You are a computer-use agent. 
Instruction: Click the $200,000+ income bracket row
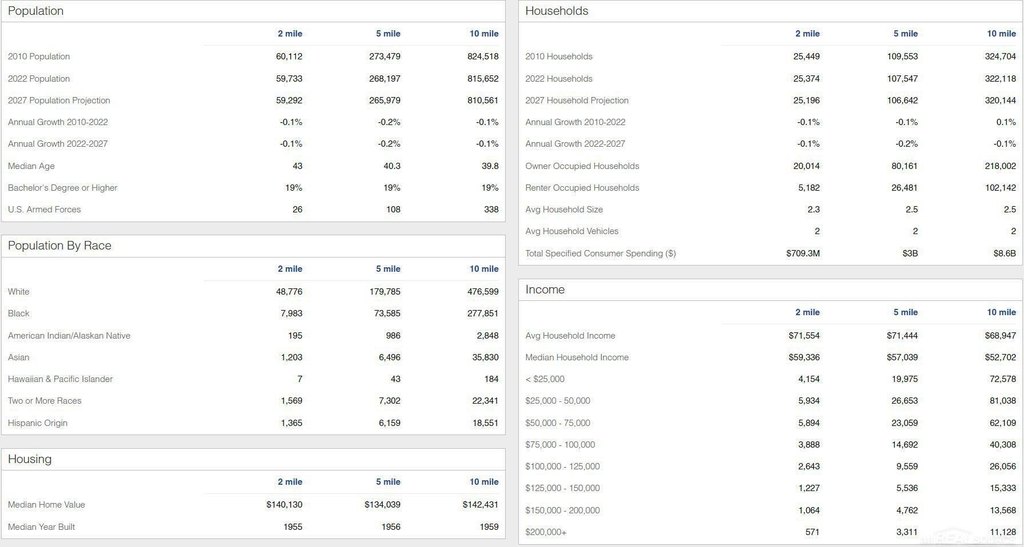point(771,532)
